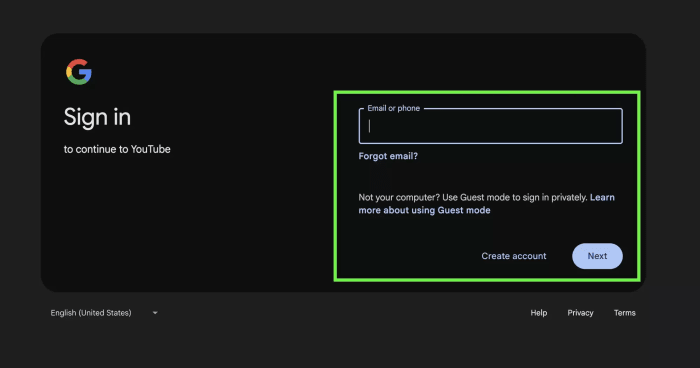700x368 pixels.
Task: Click the Google G logo
Action: [x=79, y=72]
